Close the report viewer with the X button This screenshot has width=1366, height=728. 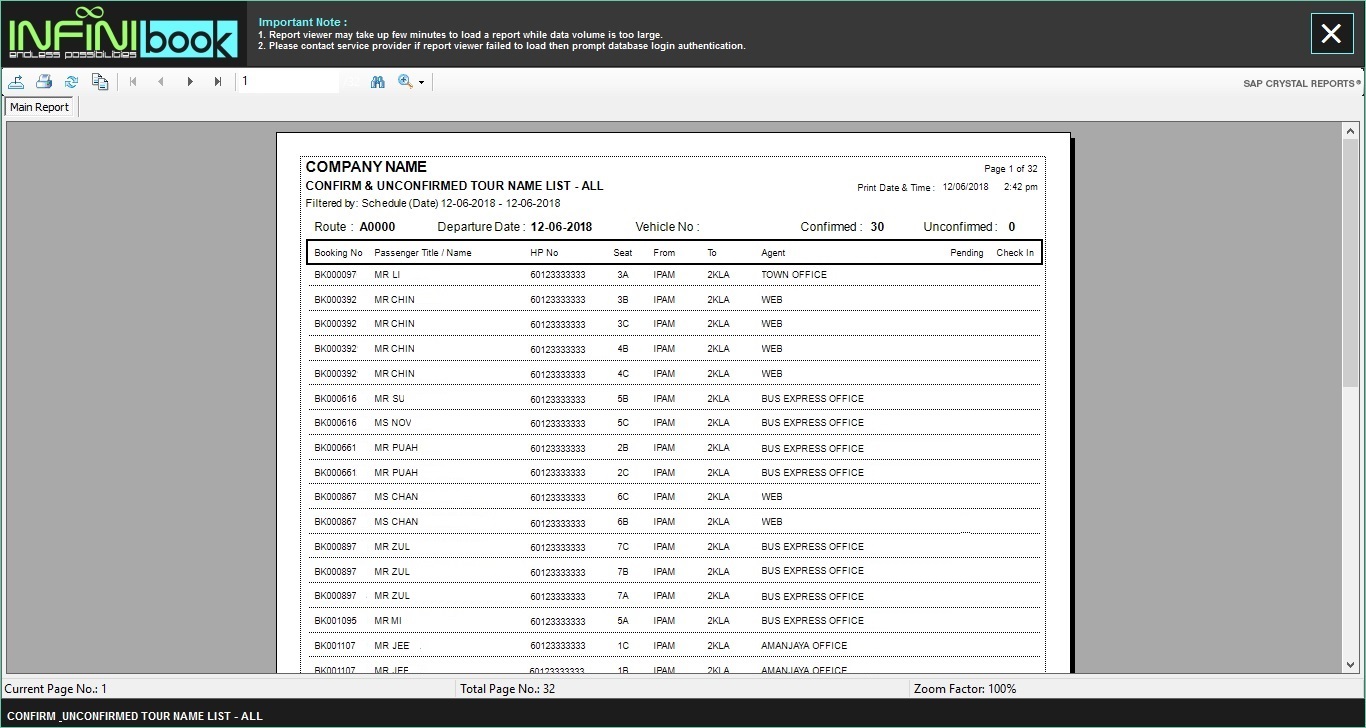coord(1331,34)
